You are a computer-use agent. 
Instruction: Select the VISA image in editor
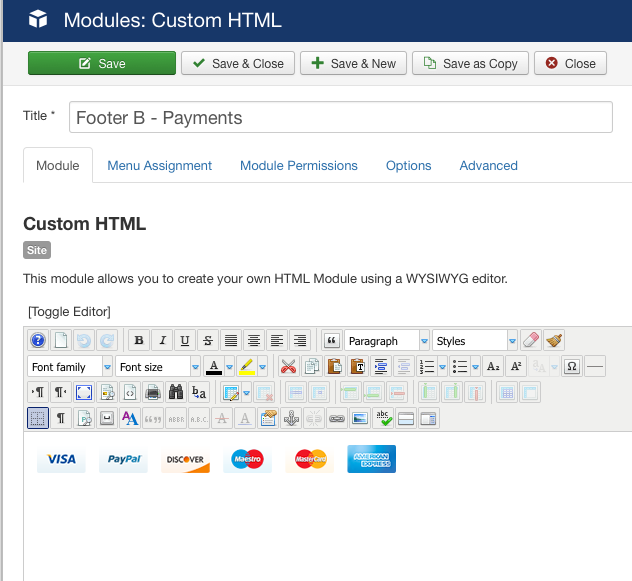(x=61, y=459)
